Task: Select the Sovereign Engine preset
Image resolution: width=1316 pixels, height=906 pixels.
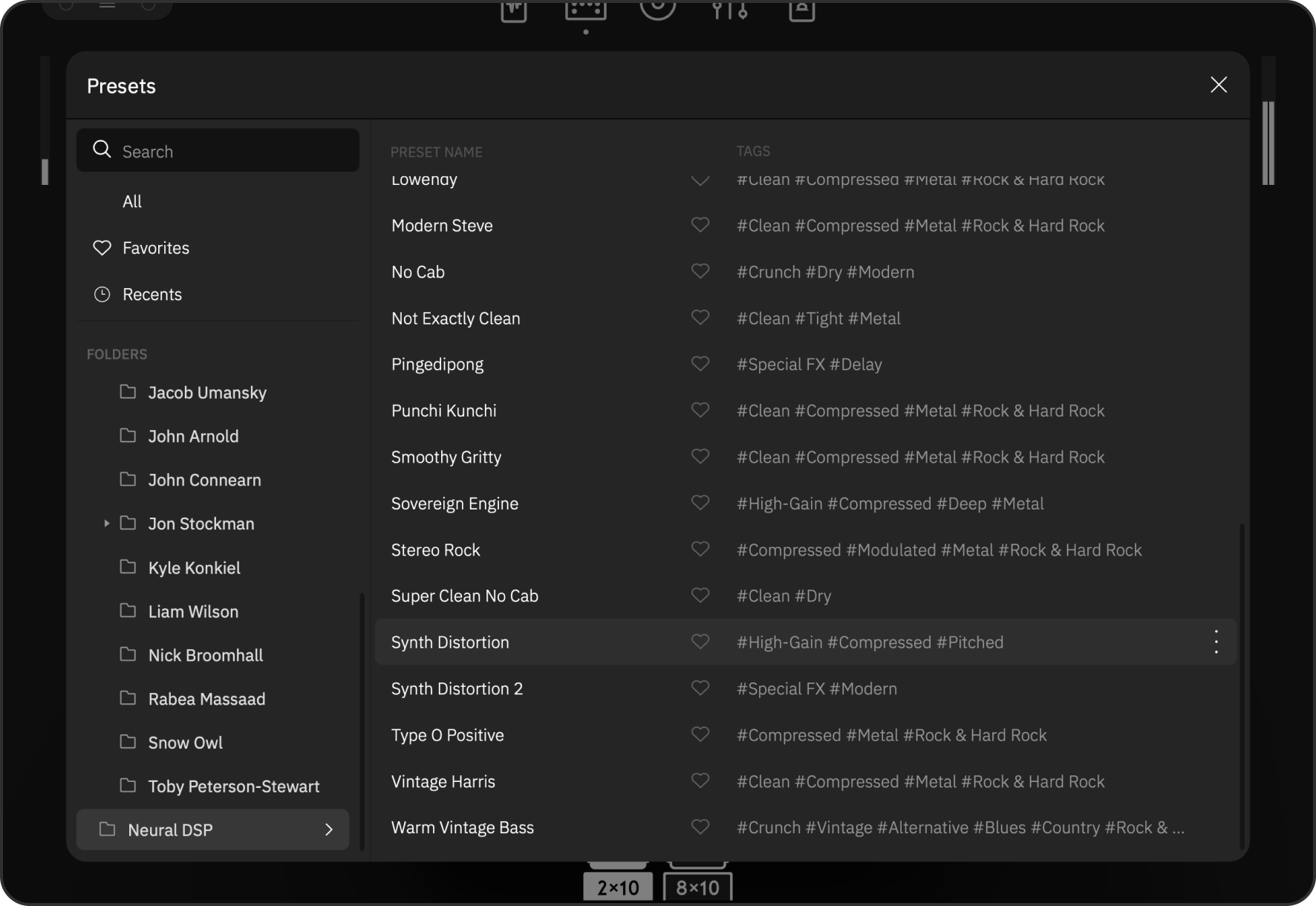Action: coord(455,503)
